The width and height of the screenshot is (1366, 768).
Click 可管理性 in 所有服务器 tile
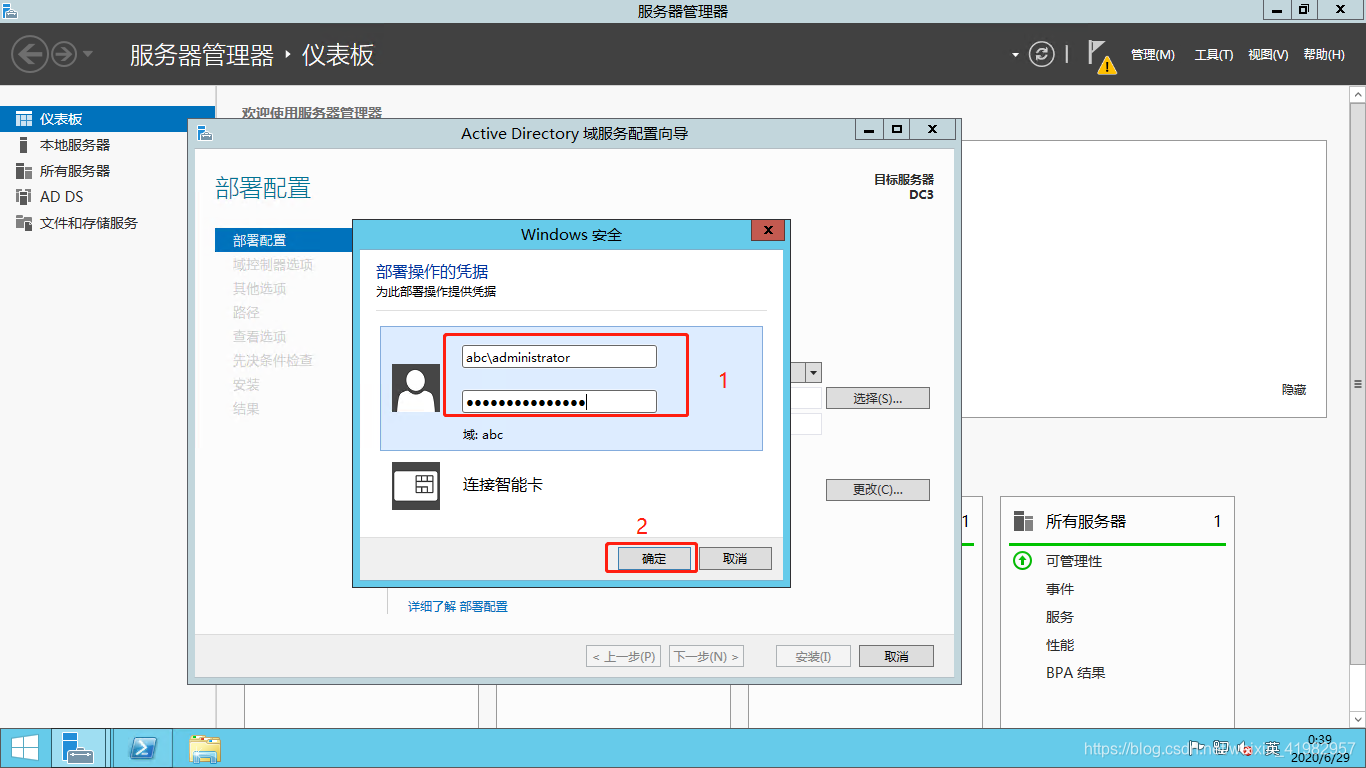click(1074, 561)
